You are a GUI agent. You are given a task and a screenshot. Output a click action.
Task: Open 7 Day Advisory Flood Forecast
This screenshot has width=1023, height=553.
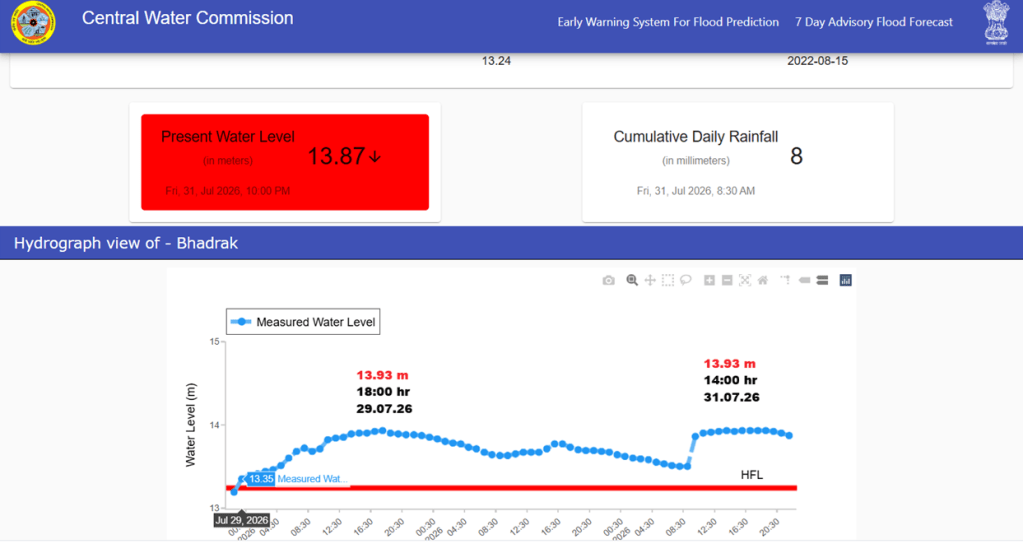874,22
